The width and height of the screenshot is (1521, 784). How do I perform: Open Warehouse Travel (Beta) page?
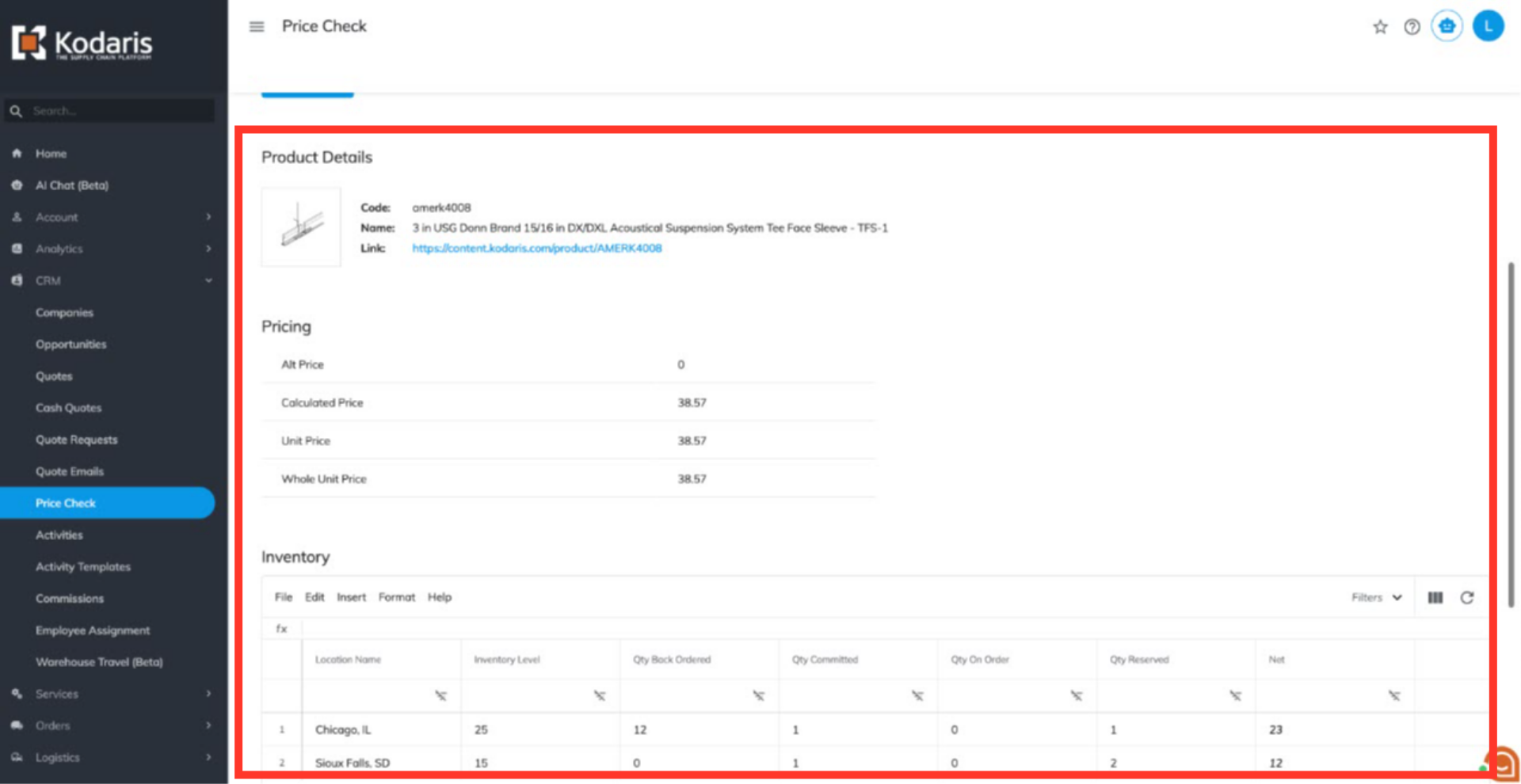tap(98, 661)
